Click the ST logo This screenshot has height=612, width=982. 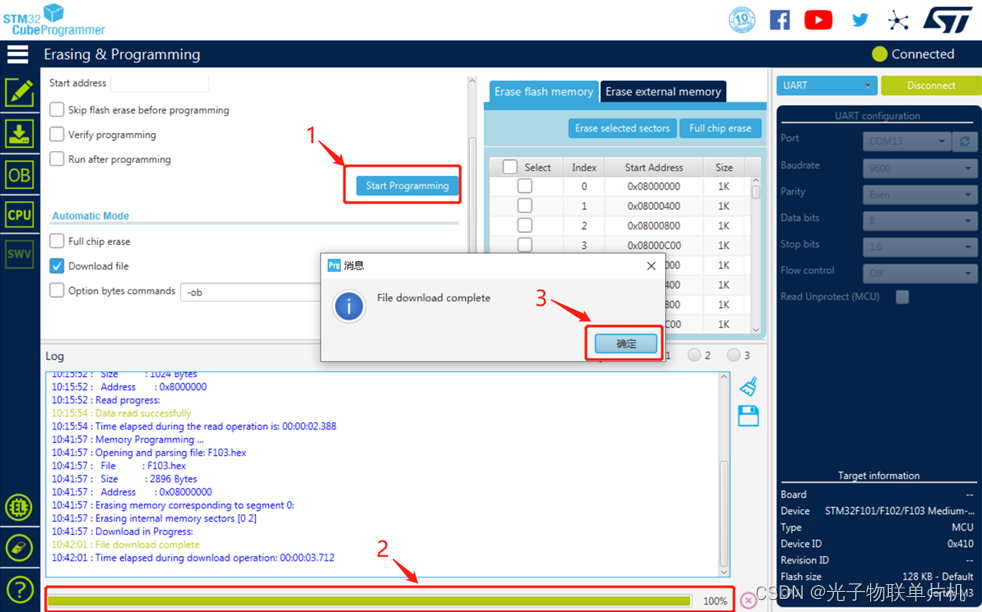[x=947, y=20]
